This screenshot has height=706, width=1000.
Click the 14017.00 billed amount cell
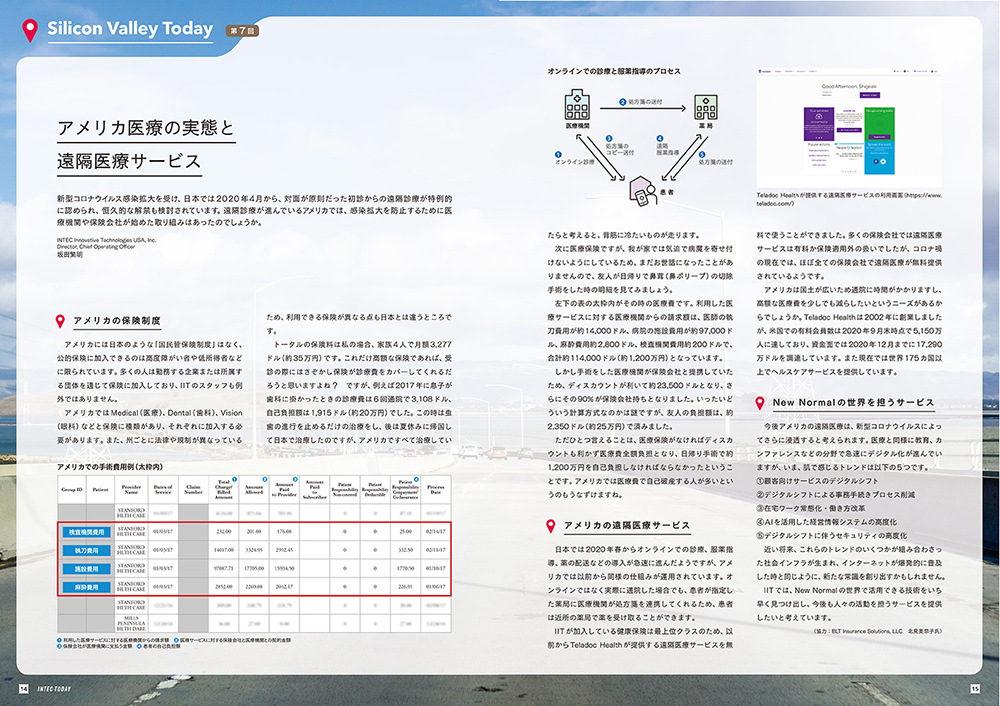tap(224, 550)
